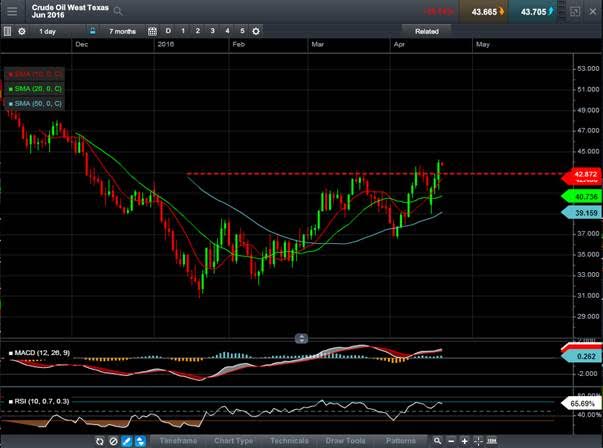
Task: Click the refresh chart icon
Action: click(x=100, y=441)
